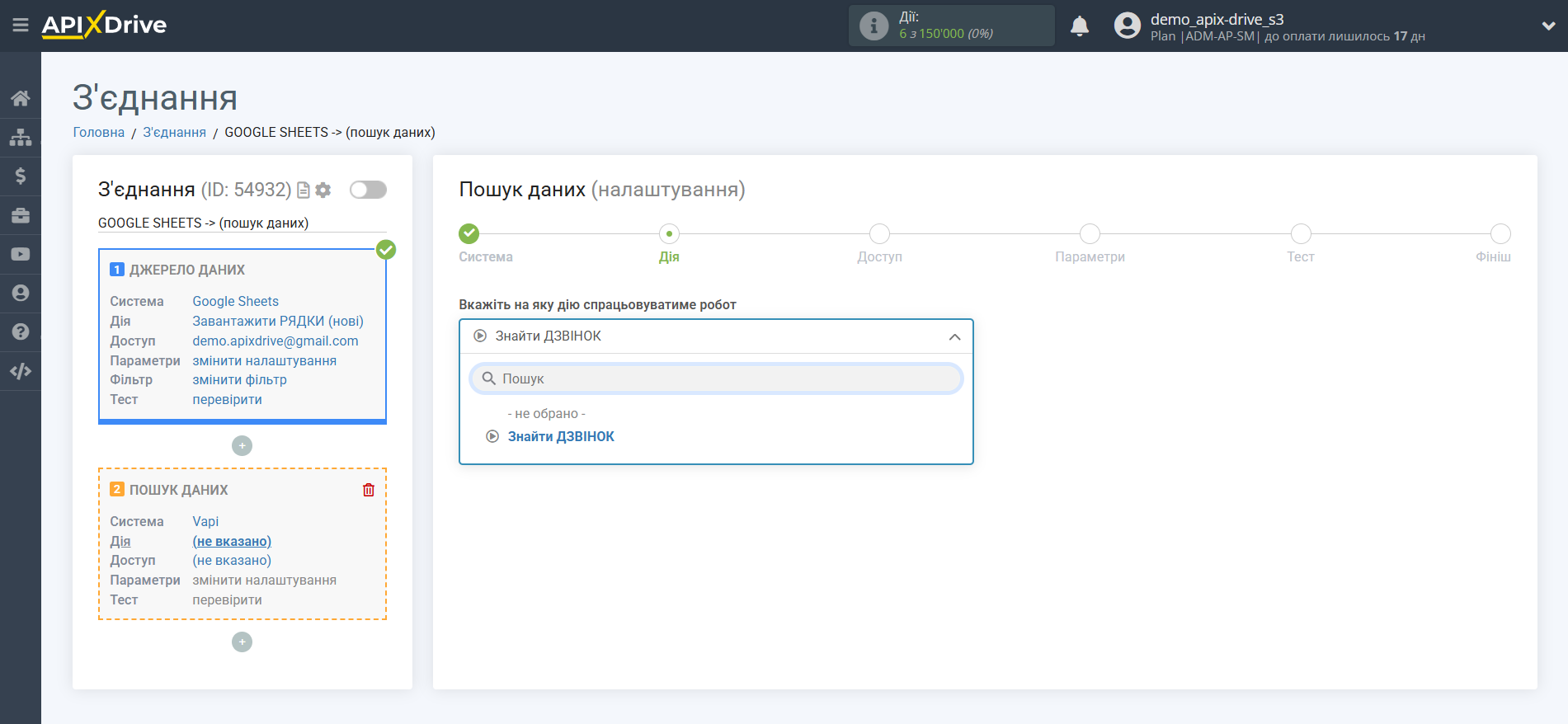This screenshot has height=724, width=1568.
Task: Open connection settings gear icon
Action: (x=323, y=190)
